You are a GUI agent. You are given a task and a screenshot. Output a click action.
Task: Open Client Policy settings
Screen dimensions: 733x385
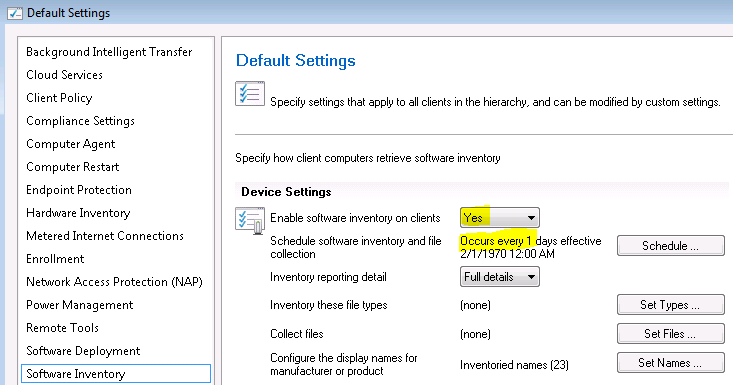[59, 98]
